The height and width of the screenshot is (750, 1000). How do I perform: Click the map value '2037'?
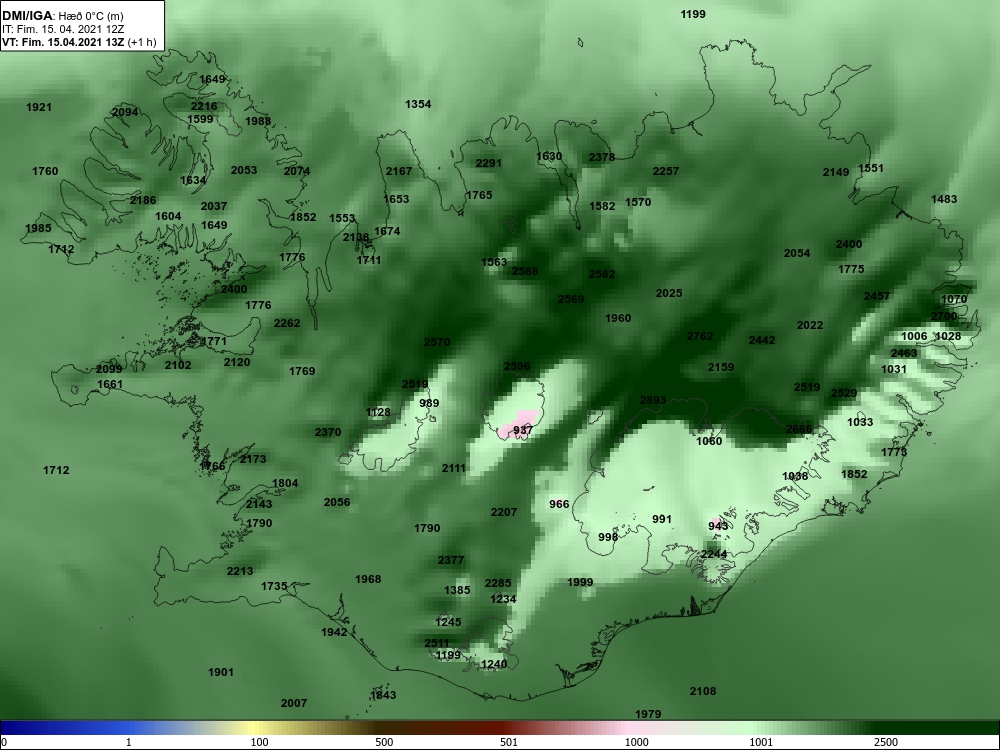click(214, 207)
